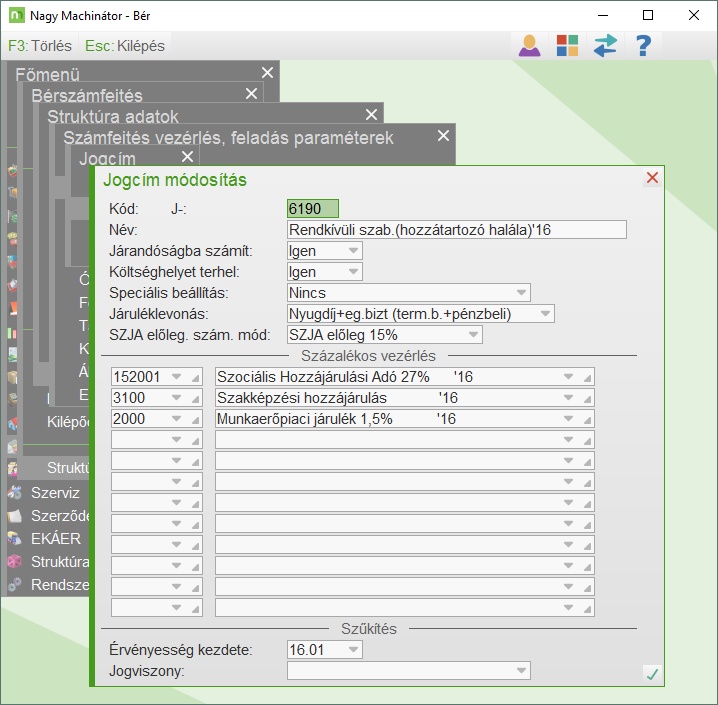The height and width of the screenshot is (705, 718).
Task: Select Esc: Kilépés menu item
Action: click(125, 46)
